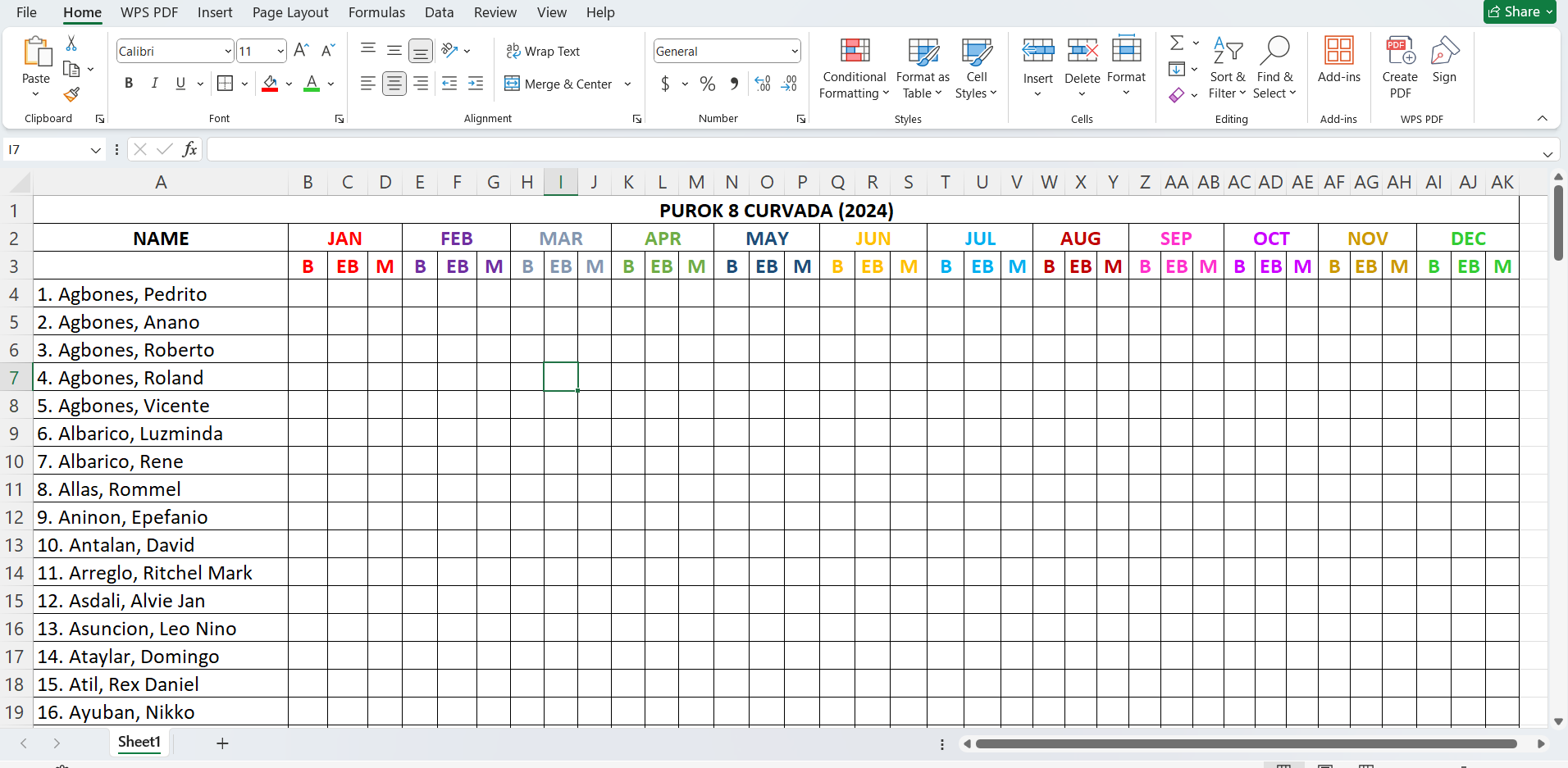The image size is (1568, 768).
Task: Toggle Wrap Text for the cell
Action: (543, 51)
